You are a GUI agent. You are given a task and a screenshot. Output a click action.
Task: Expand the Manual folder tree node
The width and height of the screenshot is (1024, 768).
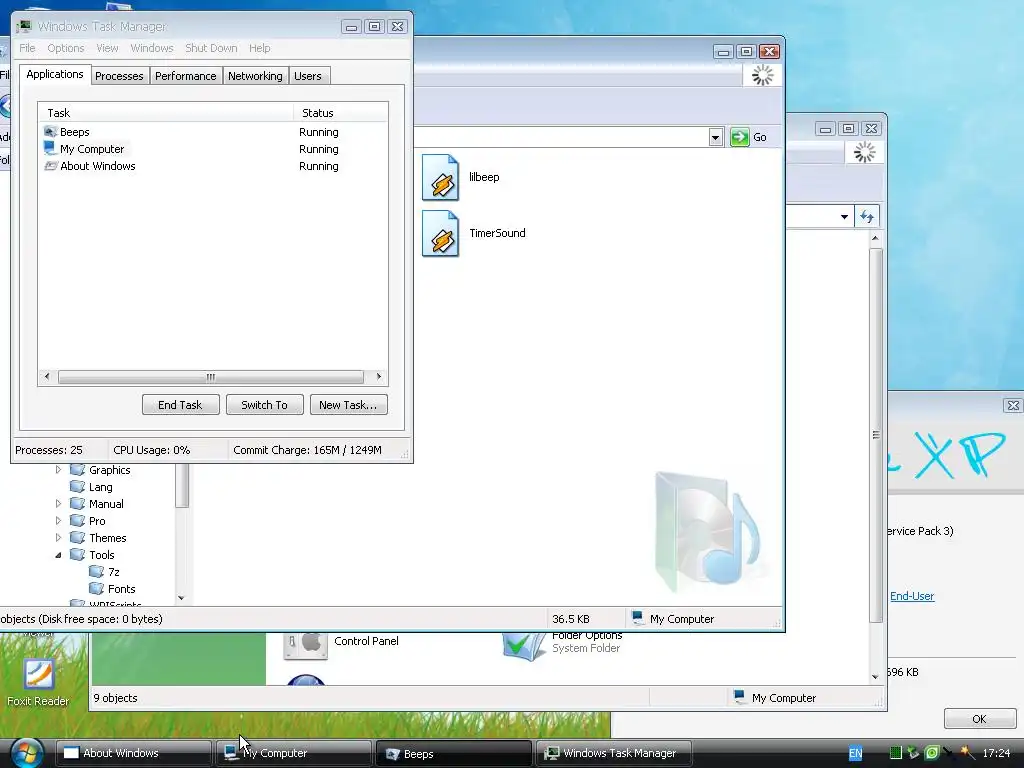click(58, 504)
